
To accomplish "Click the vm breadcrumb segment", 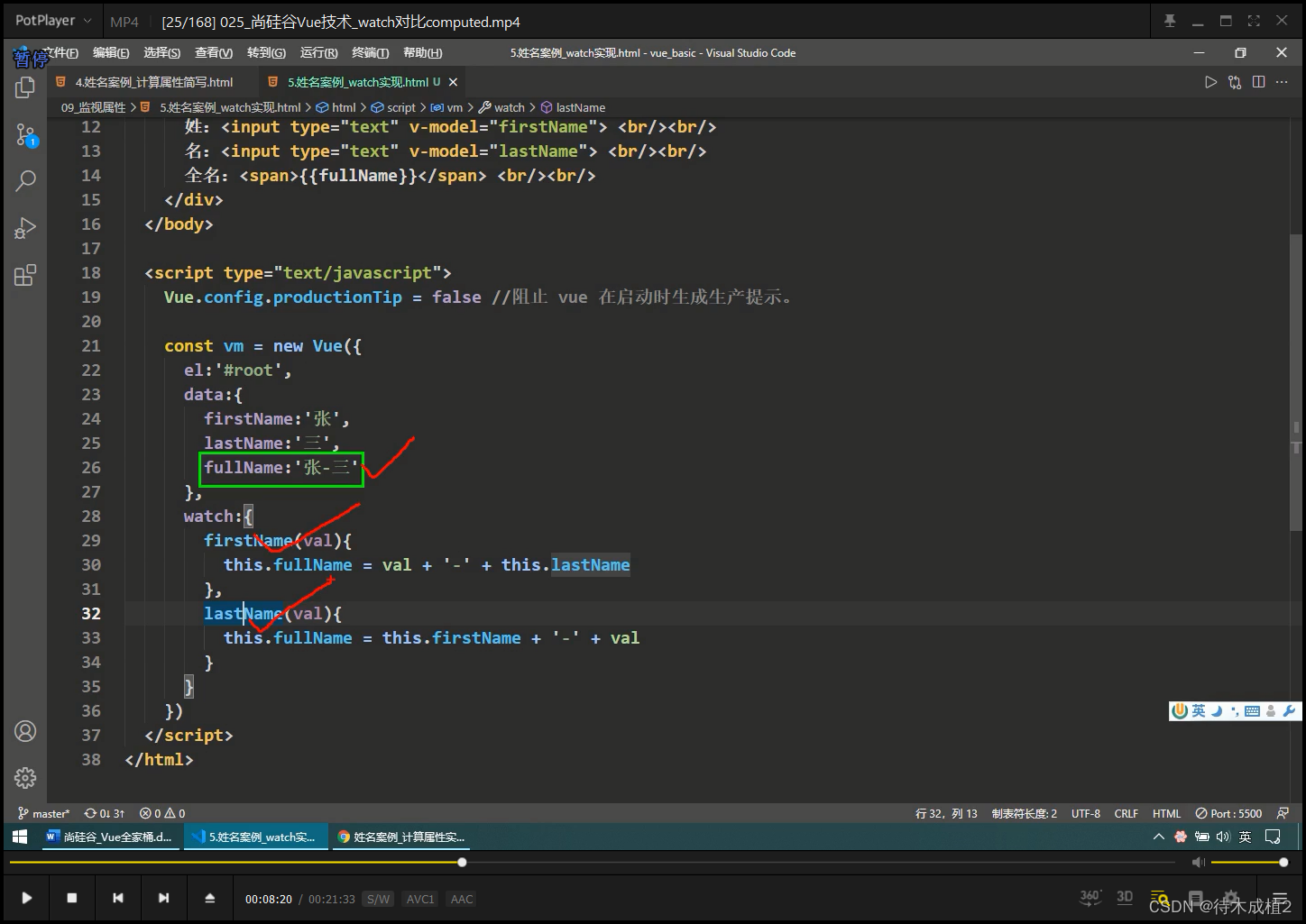I will [x=455, y=107].
